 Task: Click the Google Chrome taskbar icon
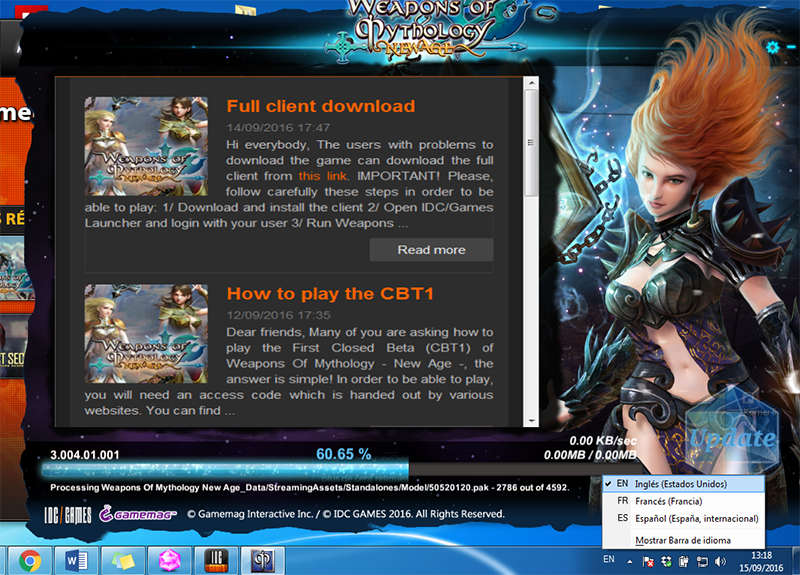30,560
